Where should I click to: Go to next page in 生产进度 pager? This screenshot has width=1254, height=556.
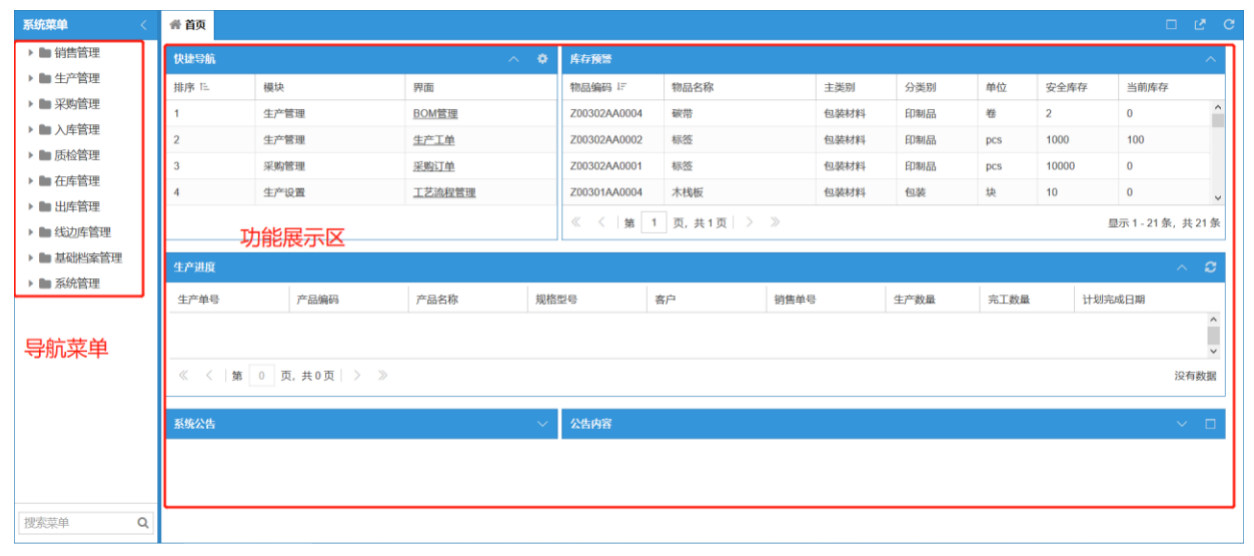(x=356, y=376)
